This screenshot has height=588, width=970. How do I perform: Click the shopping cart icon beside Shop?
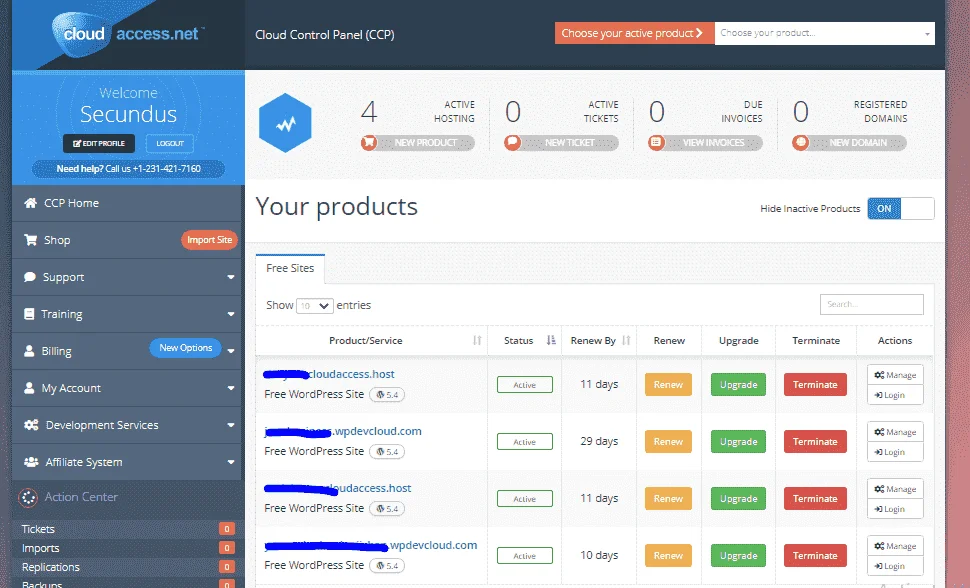tap(30, 240)
